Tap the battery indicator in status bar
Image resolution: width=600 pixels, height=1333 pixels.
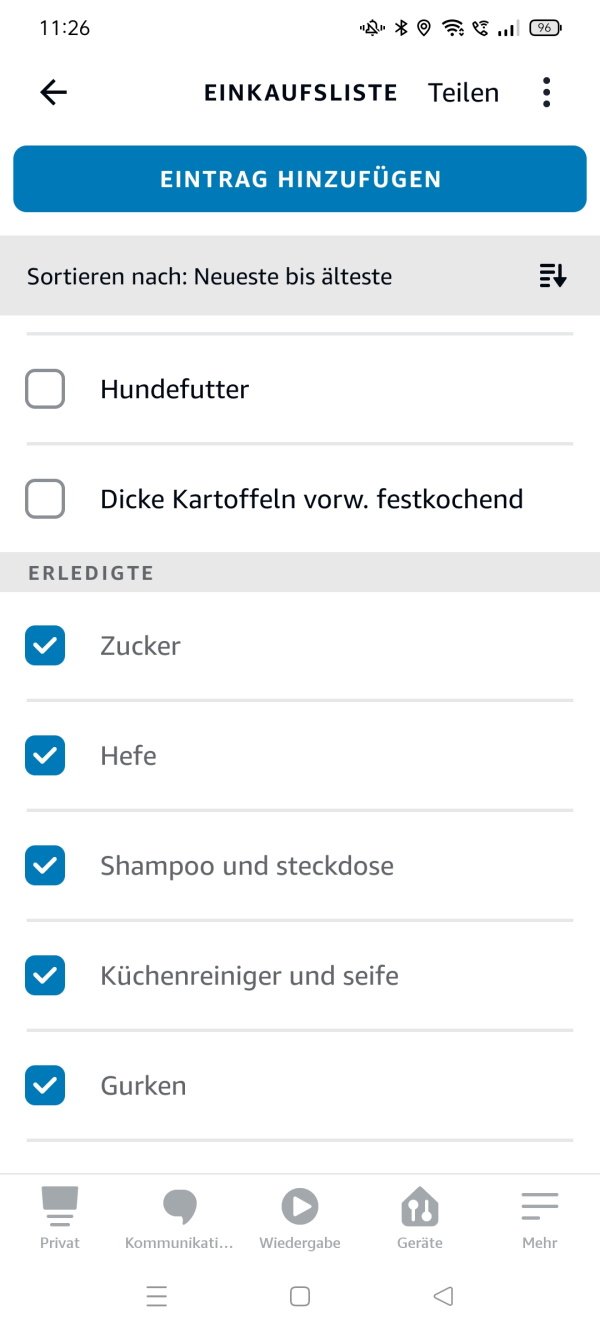point(544,27)
